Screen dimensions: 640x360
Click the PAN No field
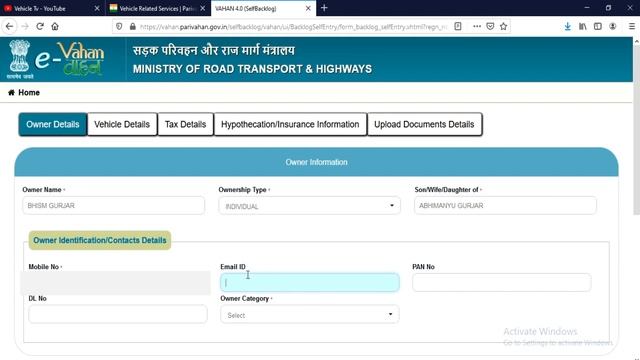coord(502,282)
